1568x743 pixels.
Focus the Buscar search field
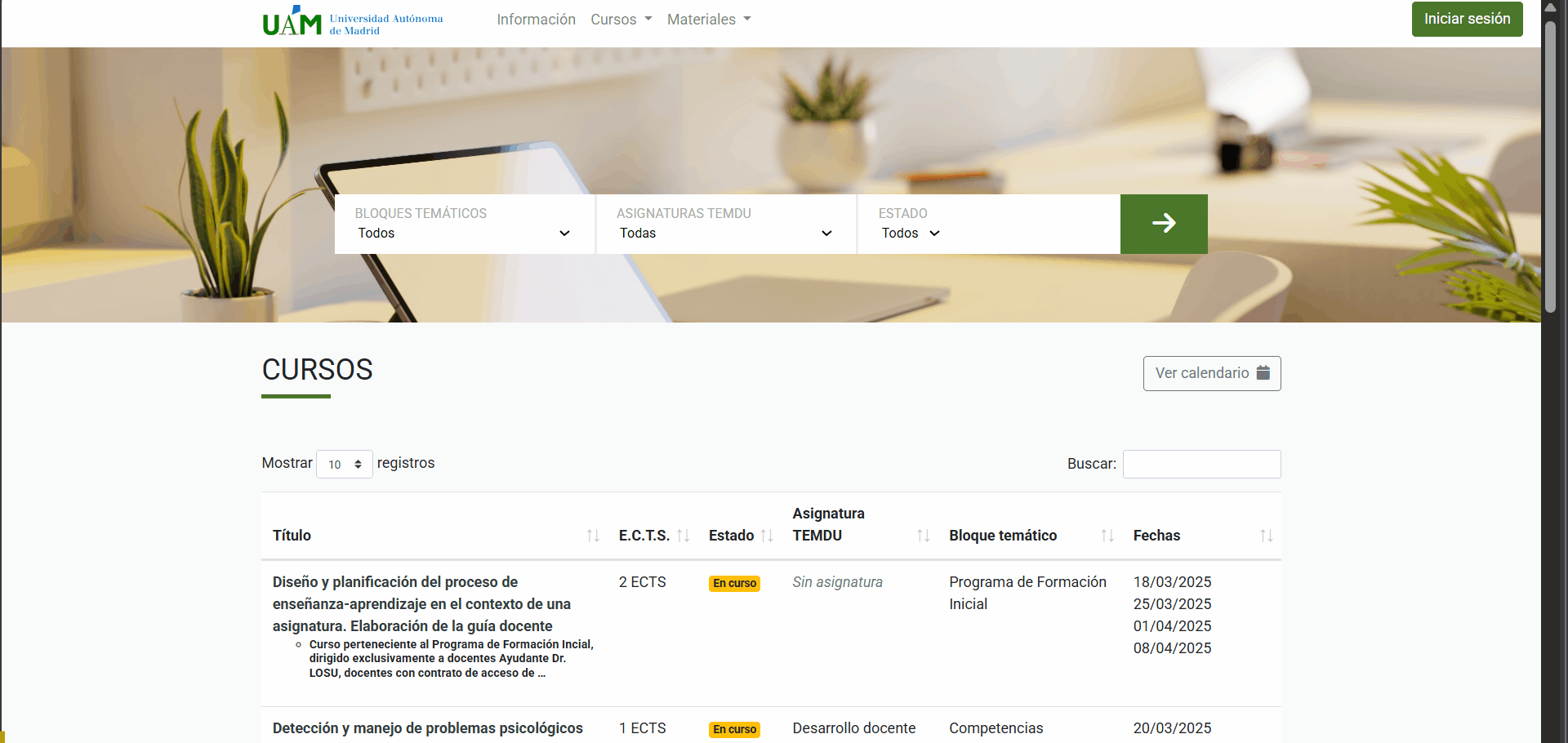point(1201,464)
